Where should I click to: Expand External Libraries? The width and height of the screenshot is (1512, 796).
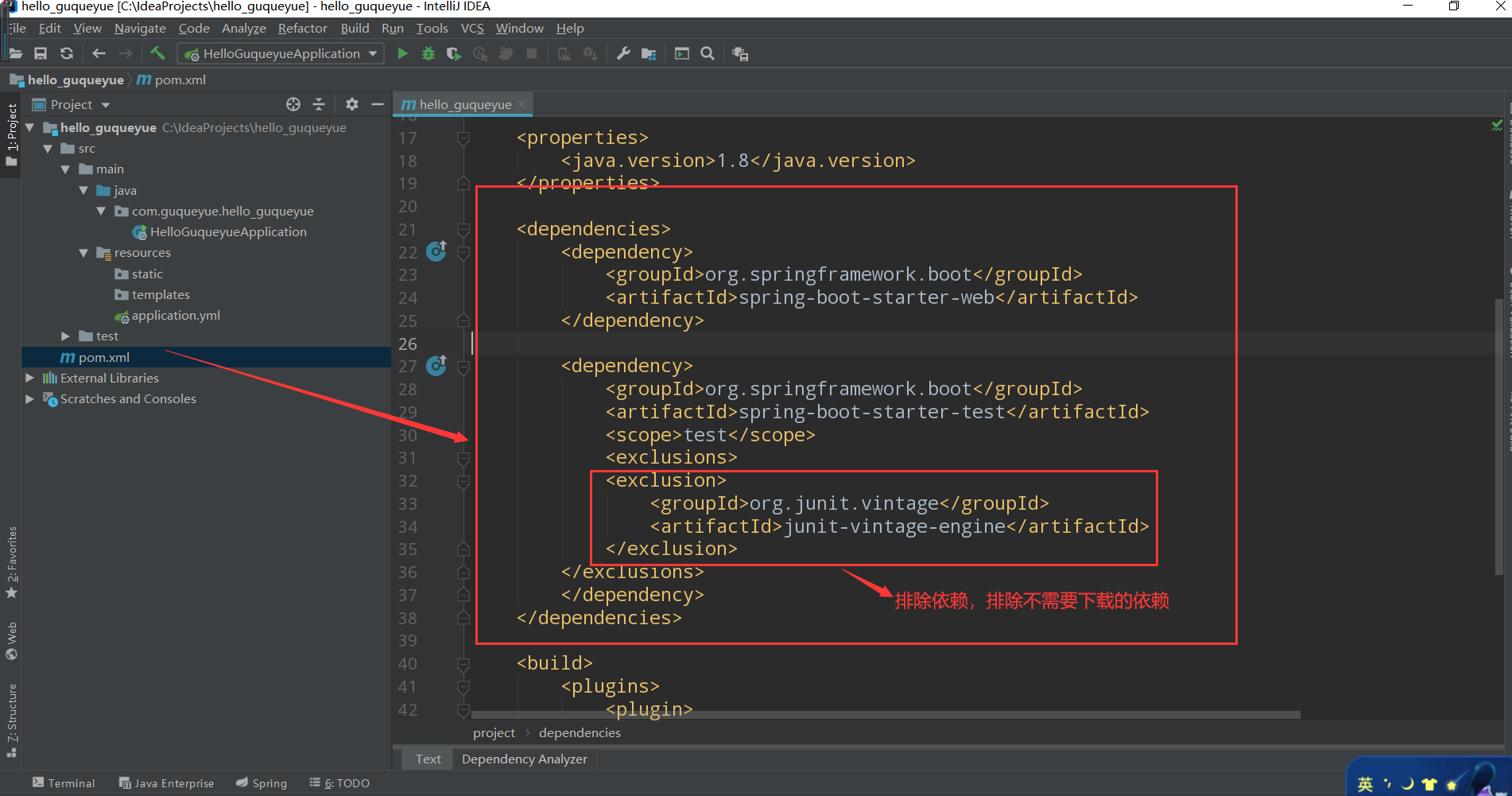point(29,378)
